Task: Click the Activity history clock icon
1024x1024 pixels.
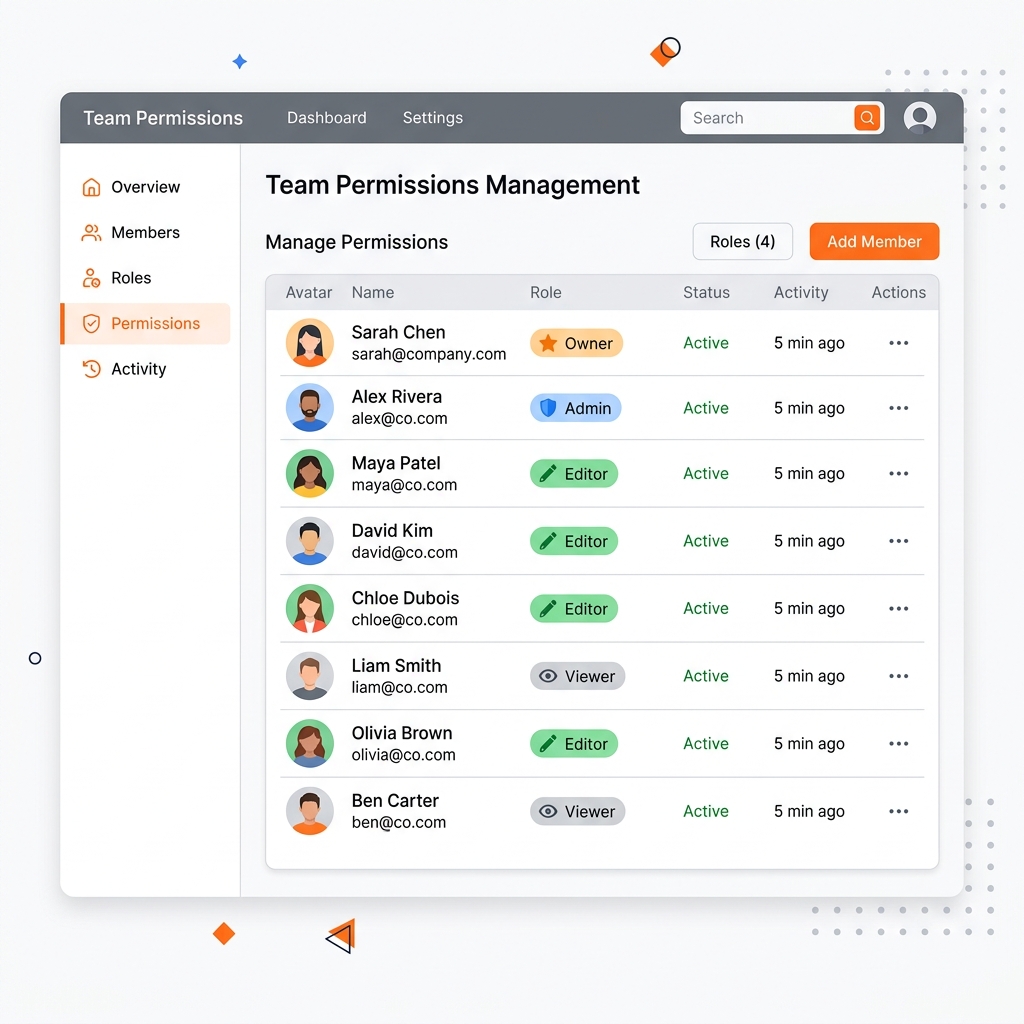Action: 91,369
